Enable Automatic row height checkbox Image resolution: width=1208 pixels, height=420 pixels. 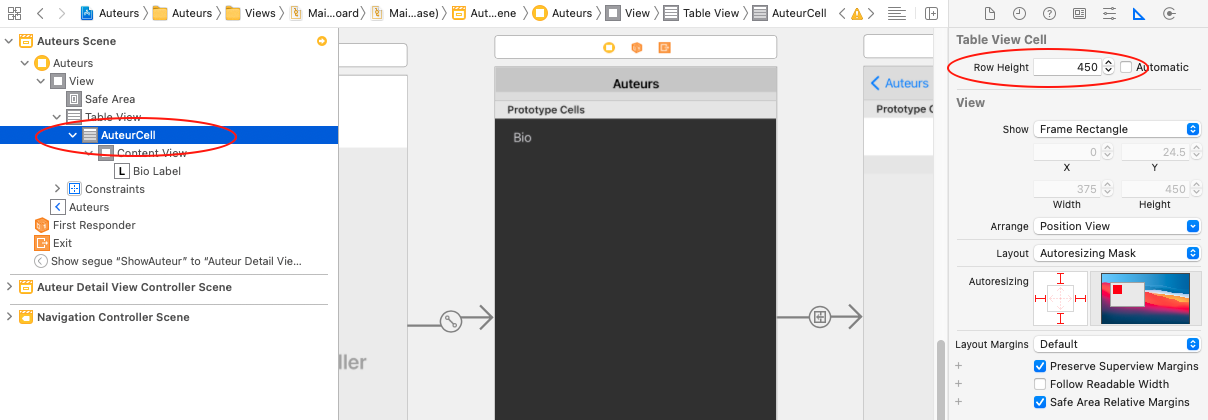(x=1126, y=67)
